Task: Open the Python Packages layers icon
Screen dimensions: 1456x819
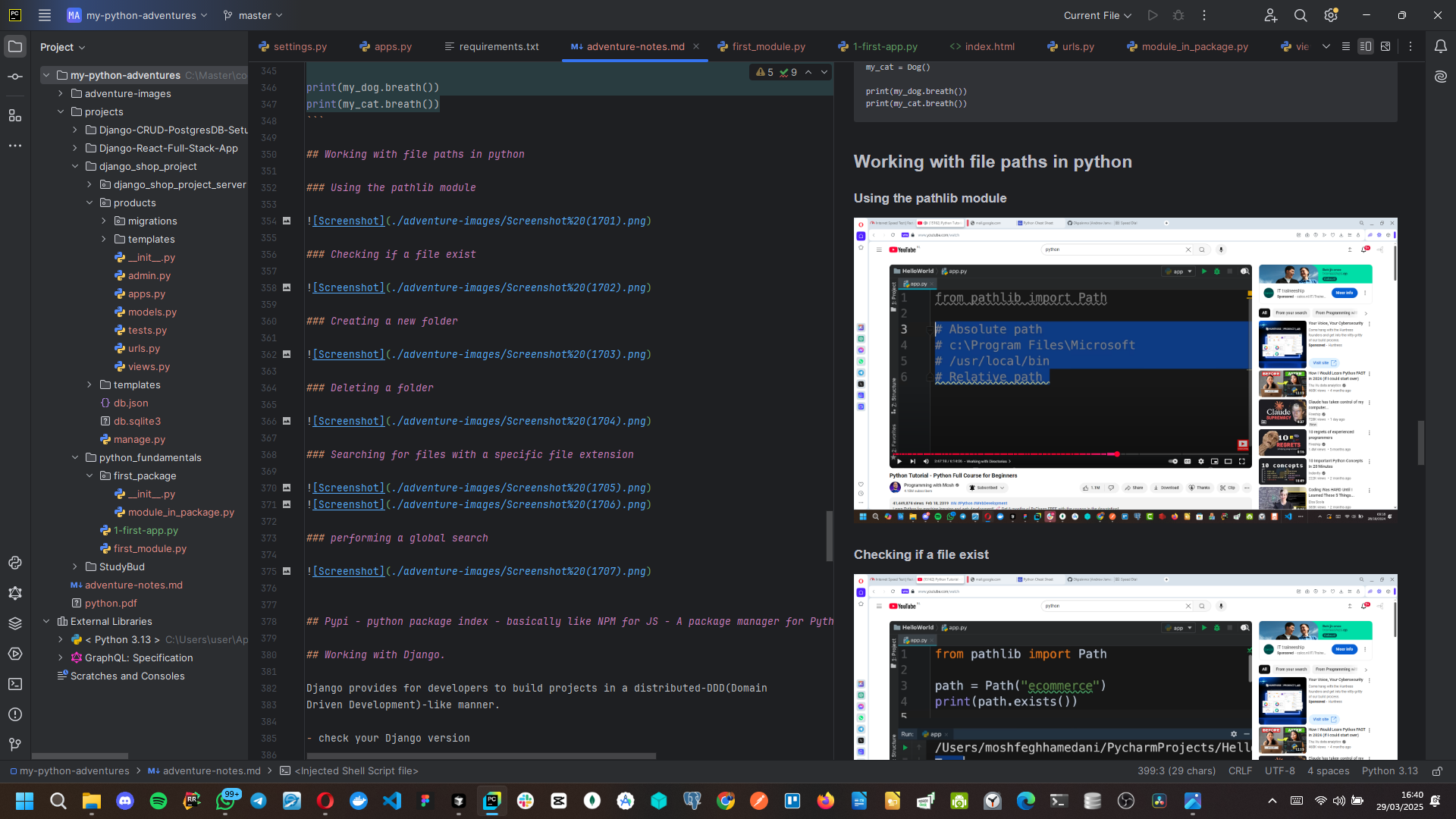Action: tap(15, 623)
